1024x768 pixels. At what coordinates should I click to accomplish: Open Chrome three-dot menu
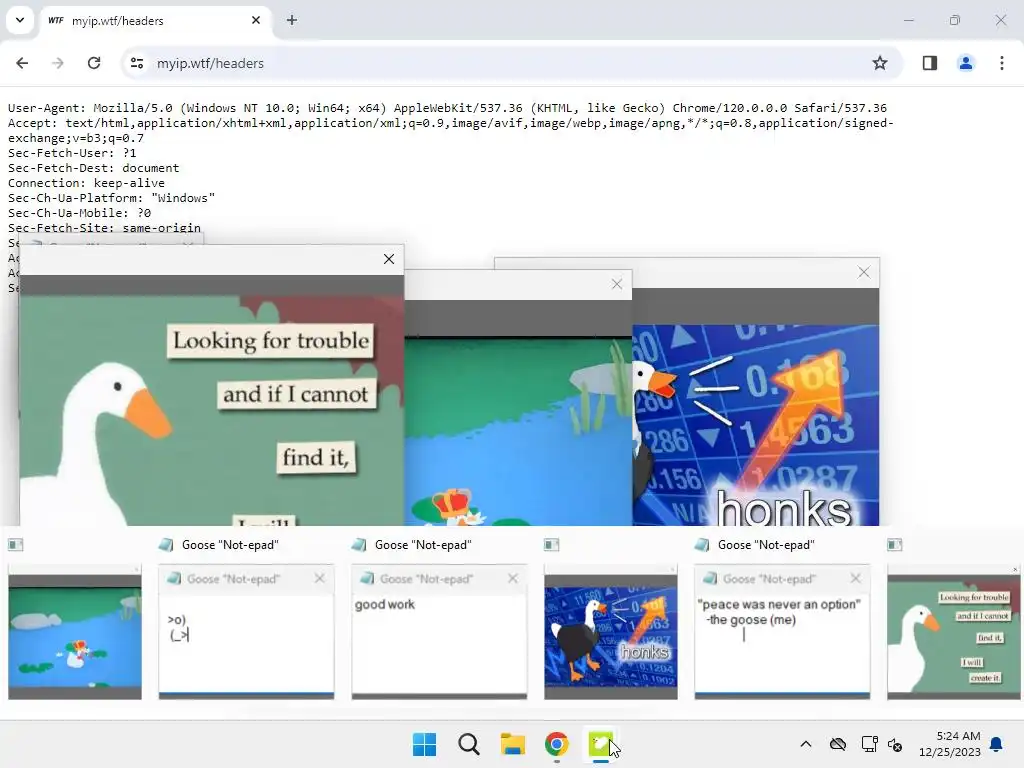click(1001, 63)
